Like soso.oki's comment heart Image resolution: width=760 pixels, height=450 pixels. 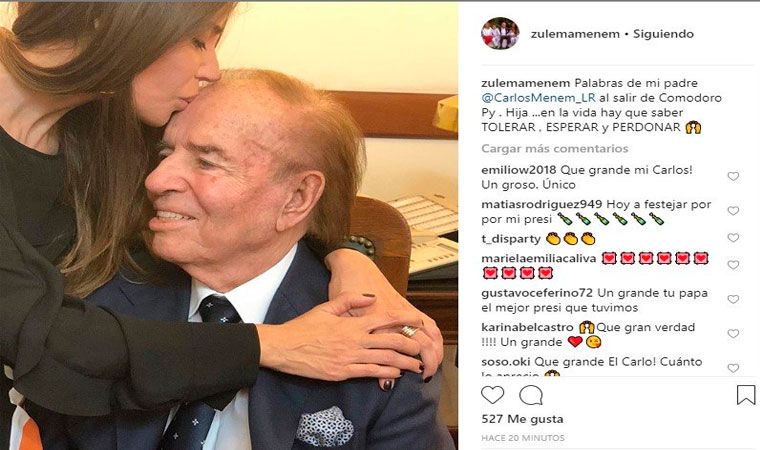pos(733,368)
